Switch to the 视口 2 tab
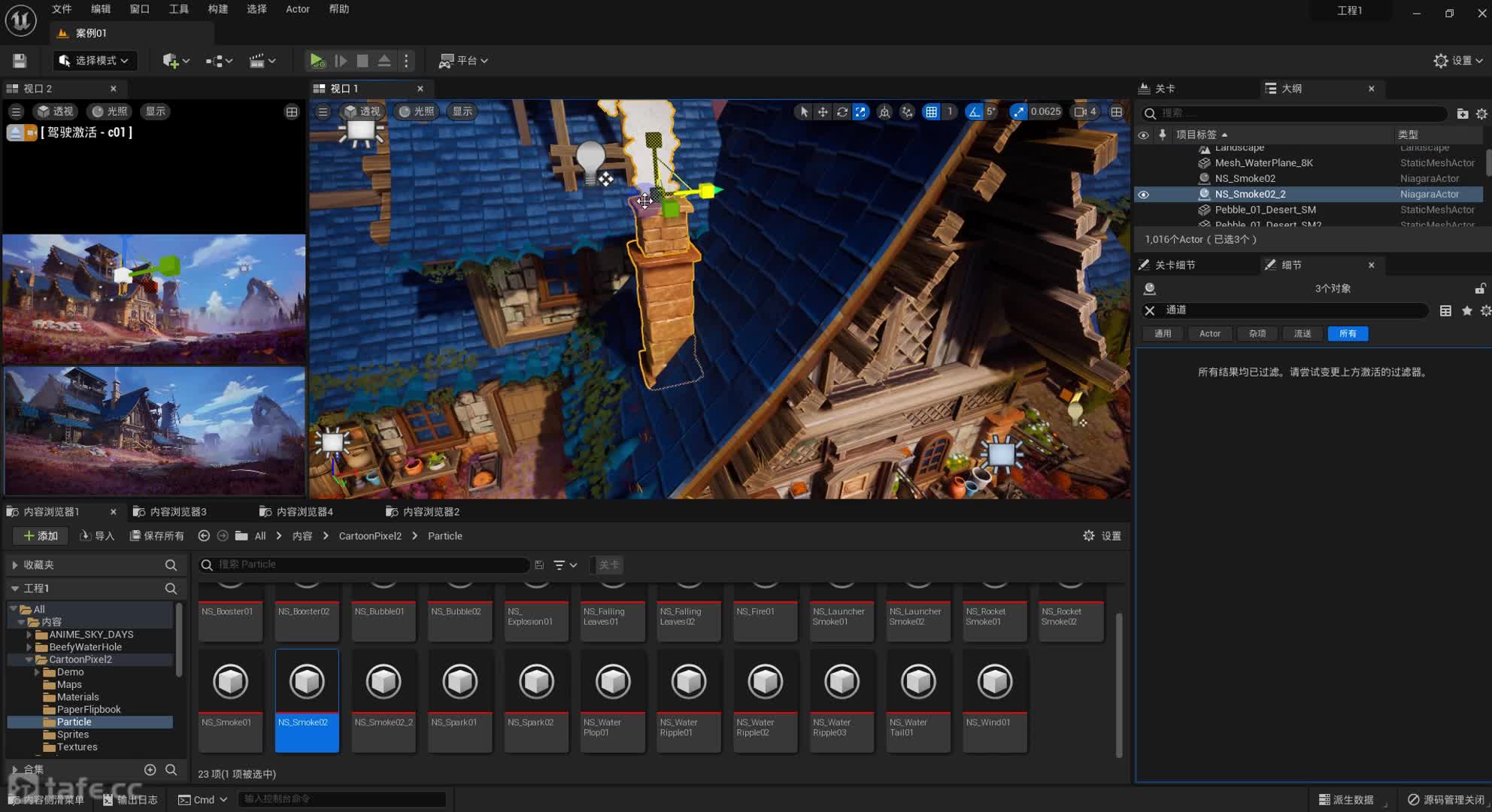The width and height of the screenshot is (1492, 812). coord(38,89)
